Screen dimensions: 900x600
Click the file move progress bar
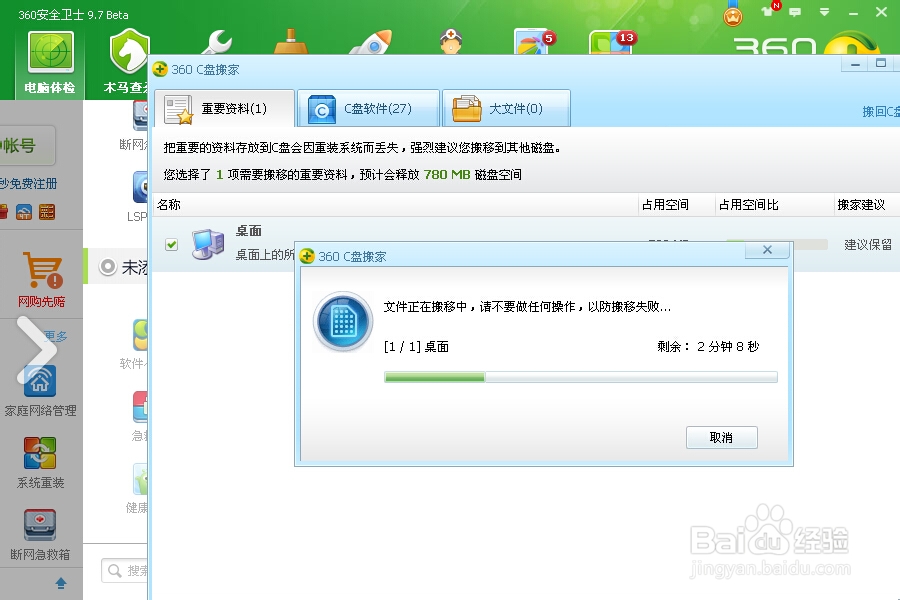[x=580, y=377]
